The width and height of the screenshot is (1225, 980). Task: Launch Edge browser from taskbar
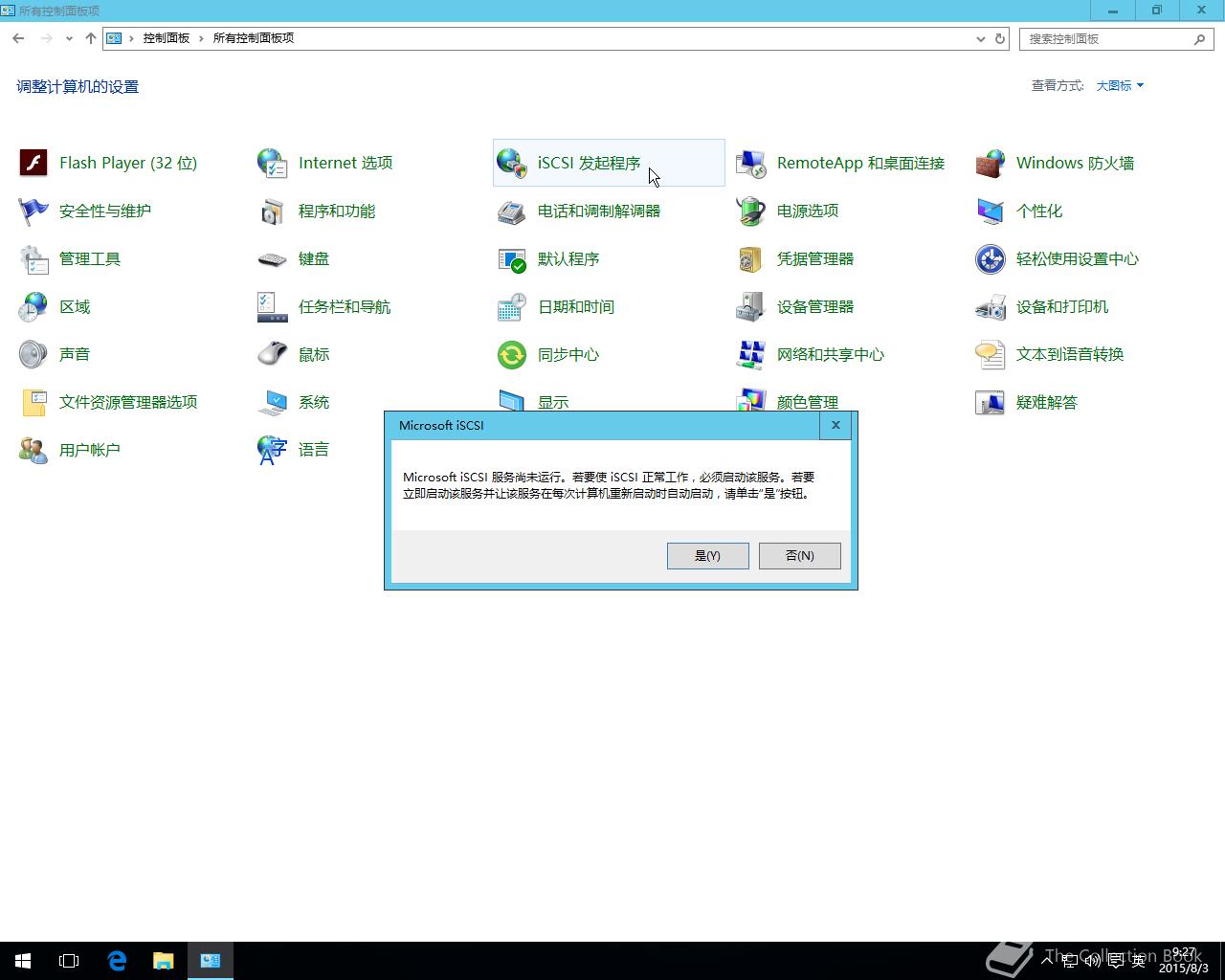pyautogui.click(x=117, y=961)
